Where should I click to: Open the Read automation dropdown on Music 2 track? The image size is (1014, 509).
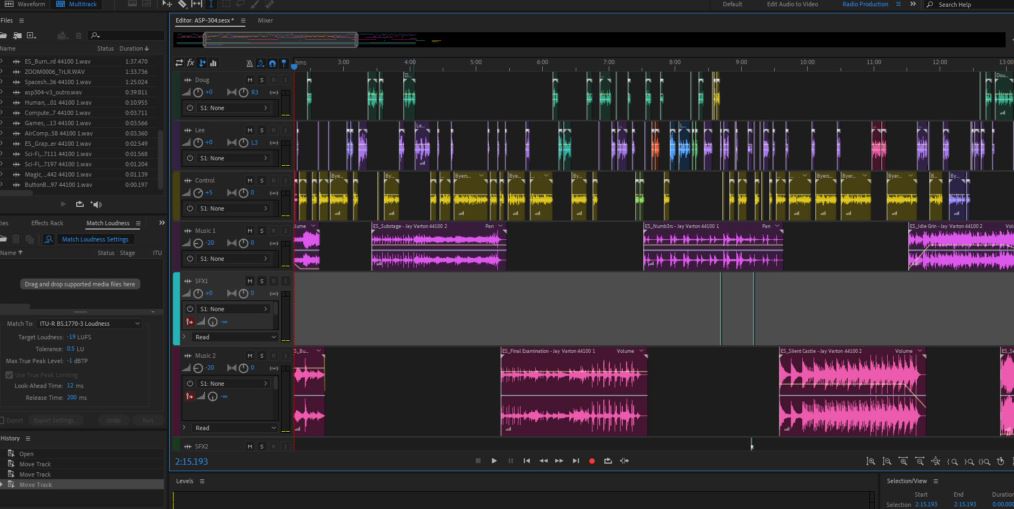coord(234,428)
